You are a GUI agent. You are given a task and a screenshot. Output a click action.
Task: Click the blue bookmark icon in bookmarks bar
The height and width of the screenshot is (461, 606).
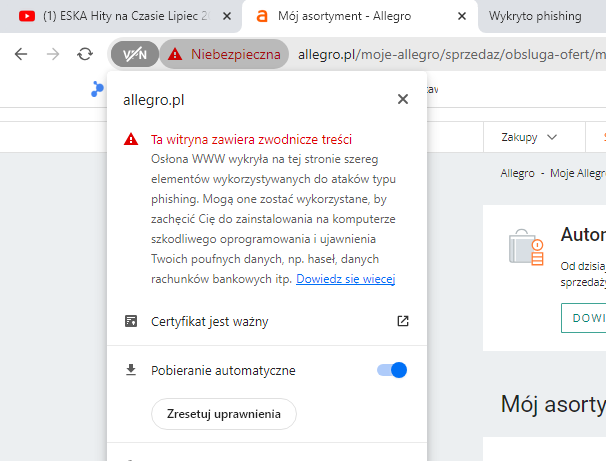click(x=97, y=89)
